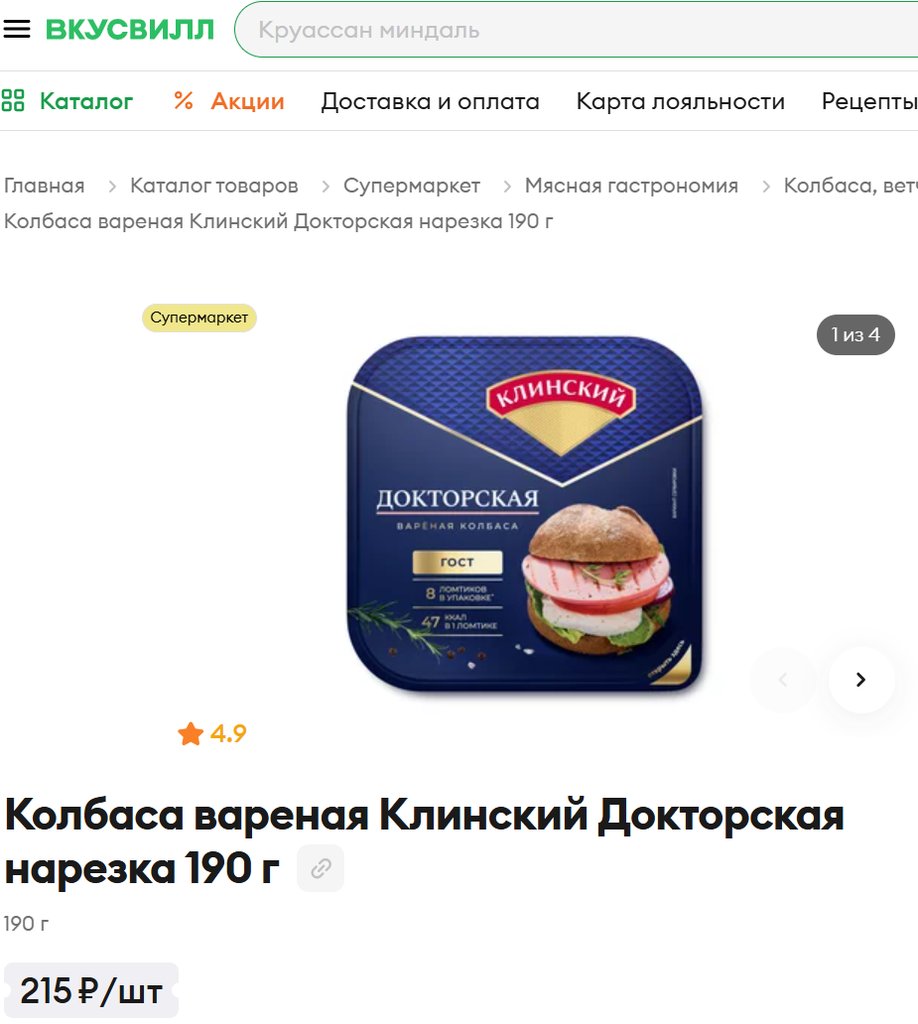Open the Каталог menu
The height and width of the screenshot is (1024, 918).
pyautogui.click(x=86, y=101)
